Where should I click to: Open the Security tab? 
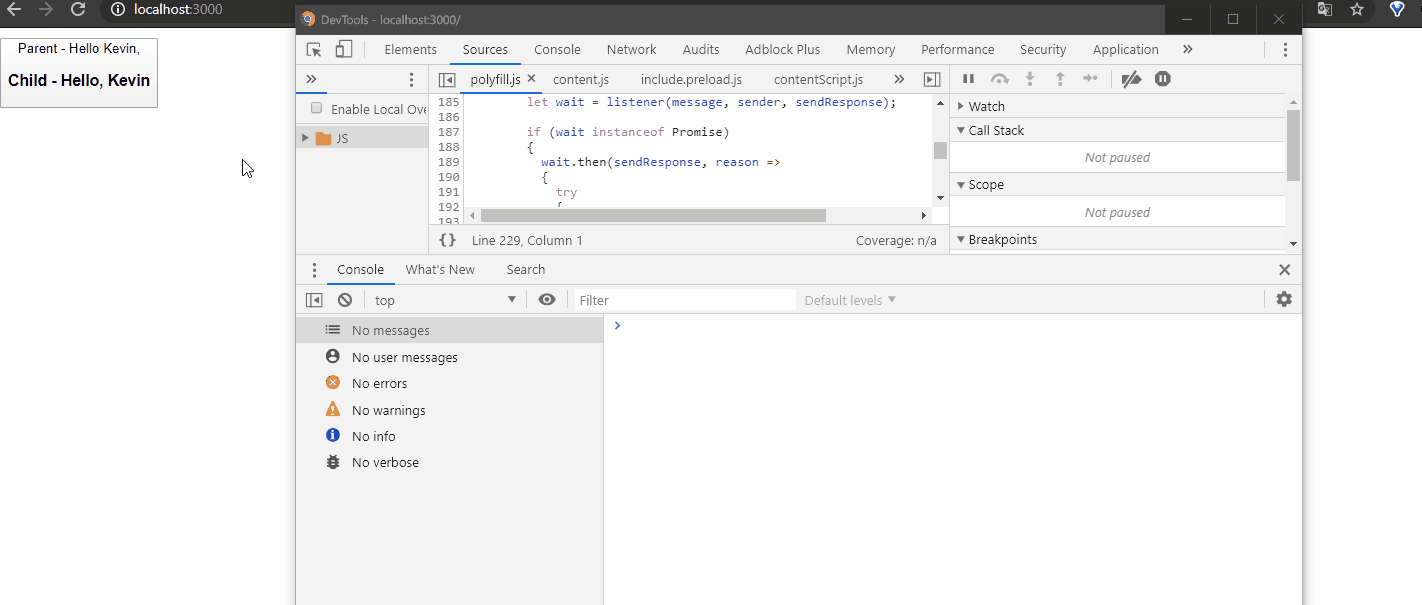click(x=1043, y=49)
